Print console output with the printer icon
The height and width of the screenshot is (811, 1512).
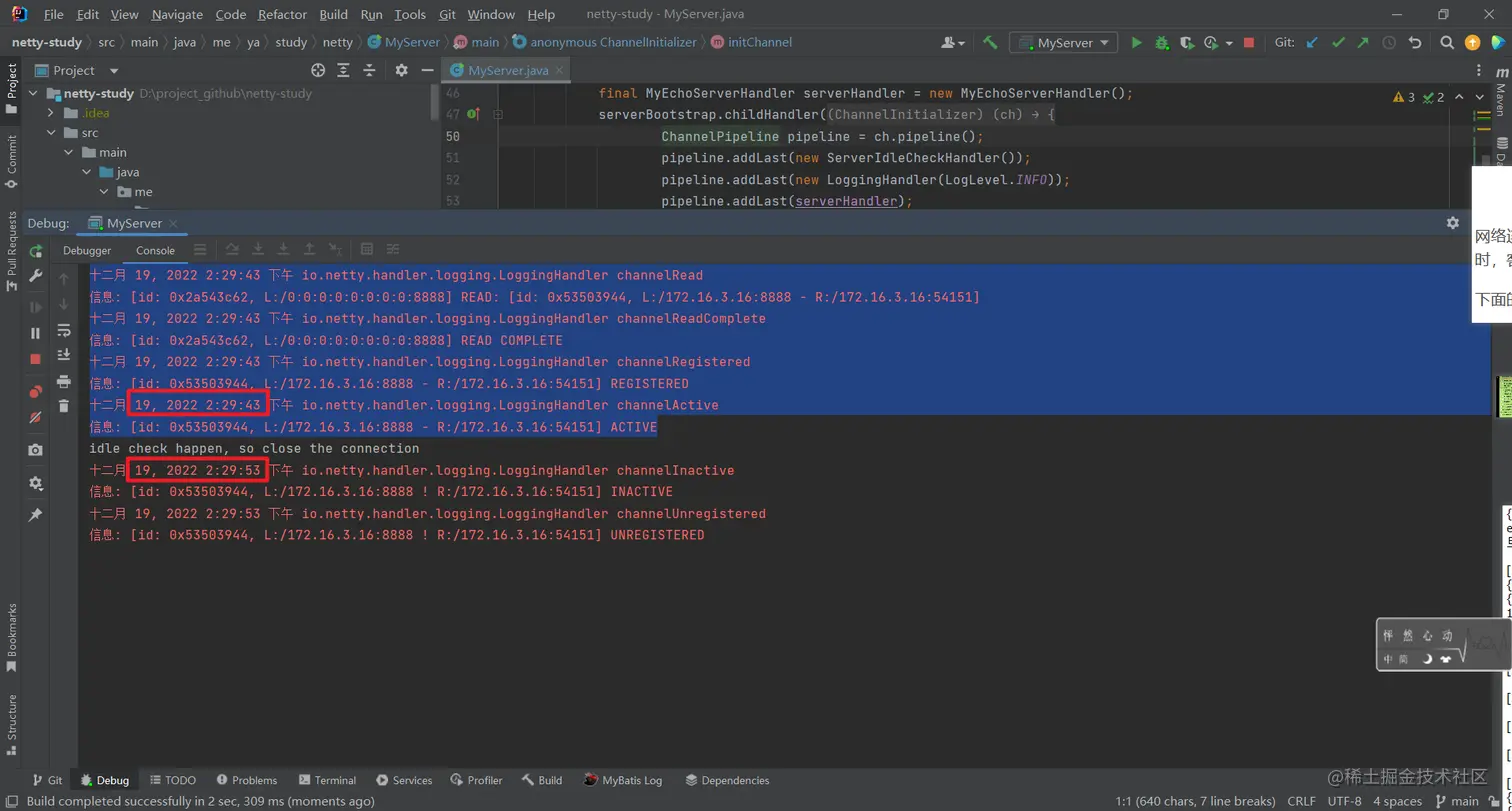[64, 381]
